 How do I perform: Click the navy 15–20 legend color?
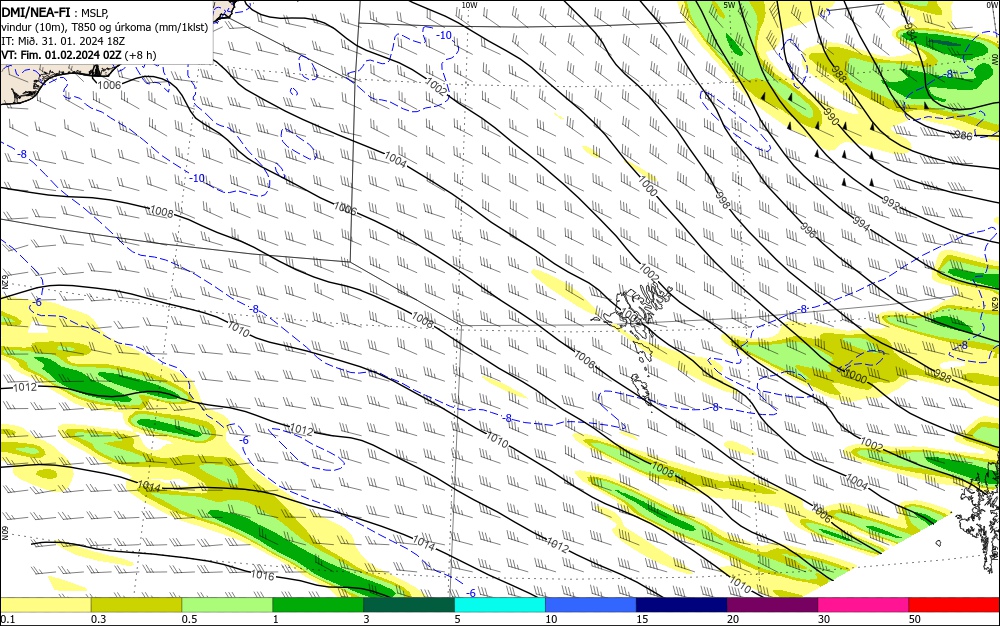tap(682, 604)
